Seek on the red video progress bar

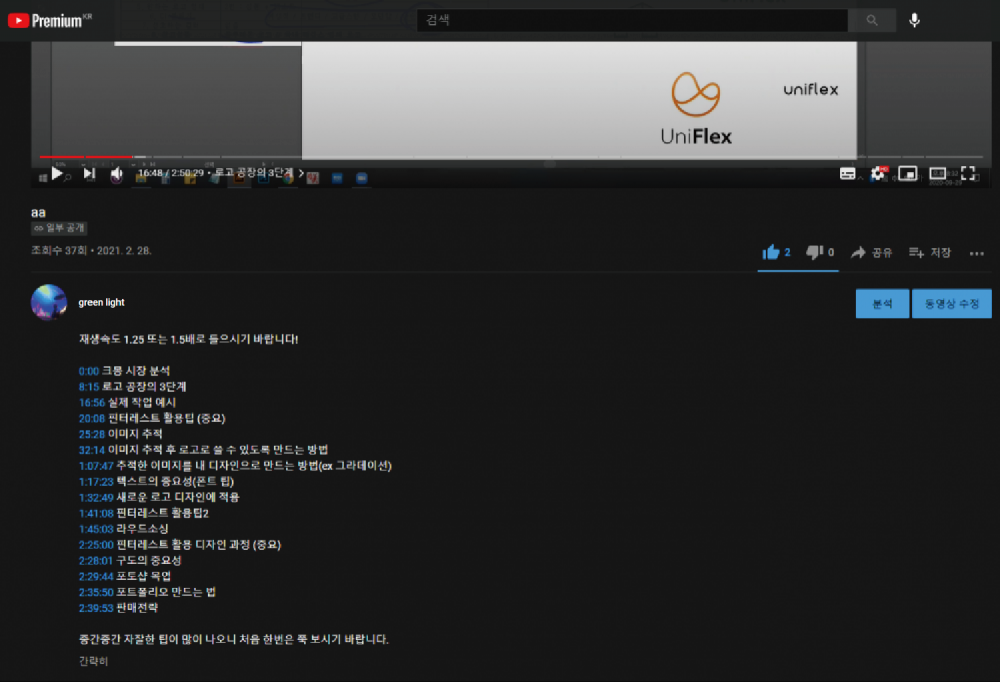coord(86,156)
